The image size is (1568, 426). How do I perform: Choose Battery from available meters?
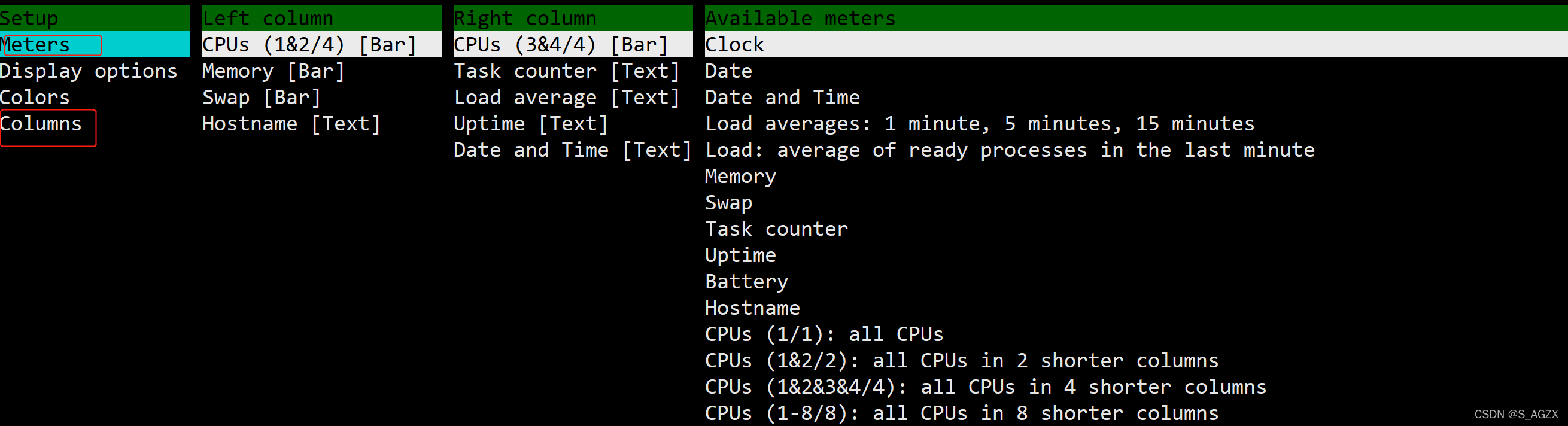747,282
